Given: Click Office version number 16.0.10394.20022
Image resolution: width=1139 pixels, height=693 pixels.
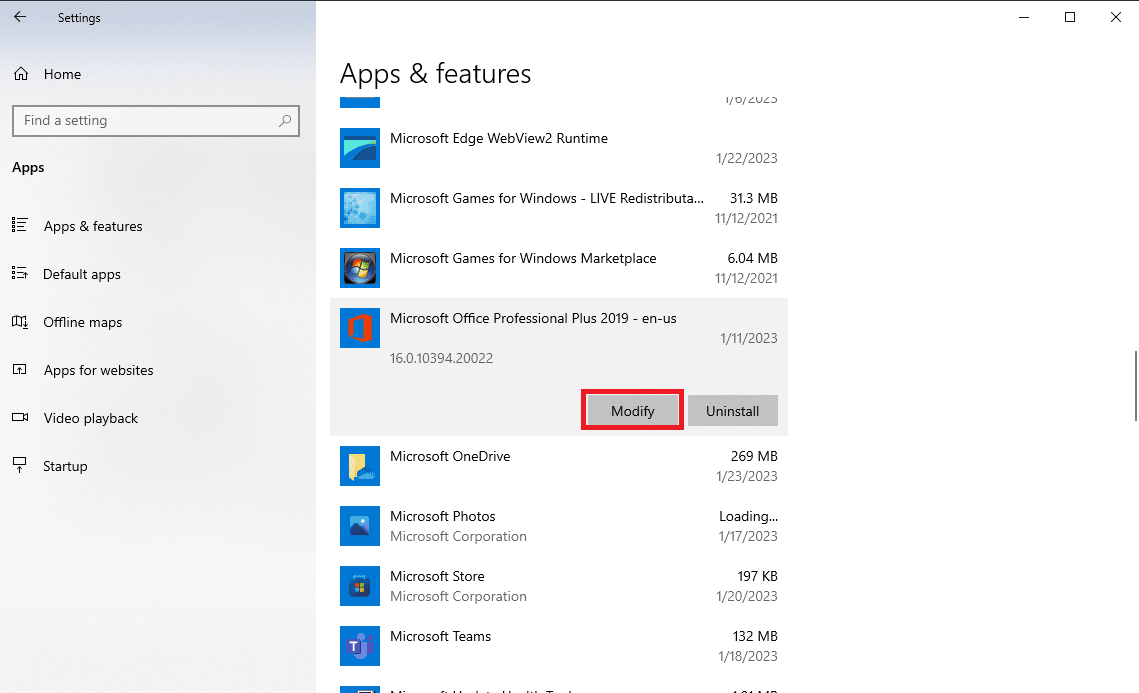Looking at the screenshot, I should point(442,358).
